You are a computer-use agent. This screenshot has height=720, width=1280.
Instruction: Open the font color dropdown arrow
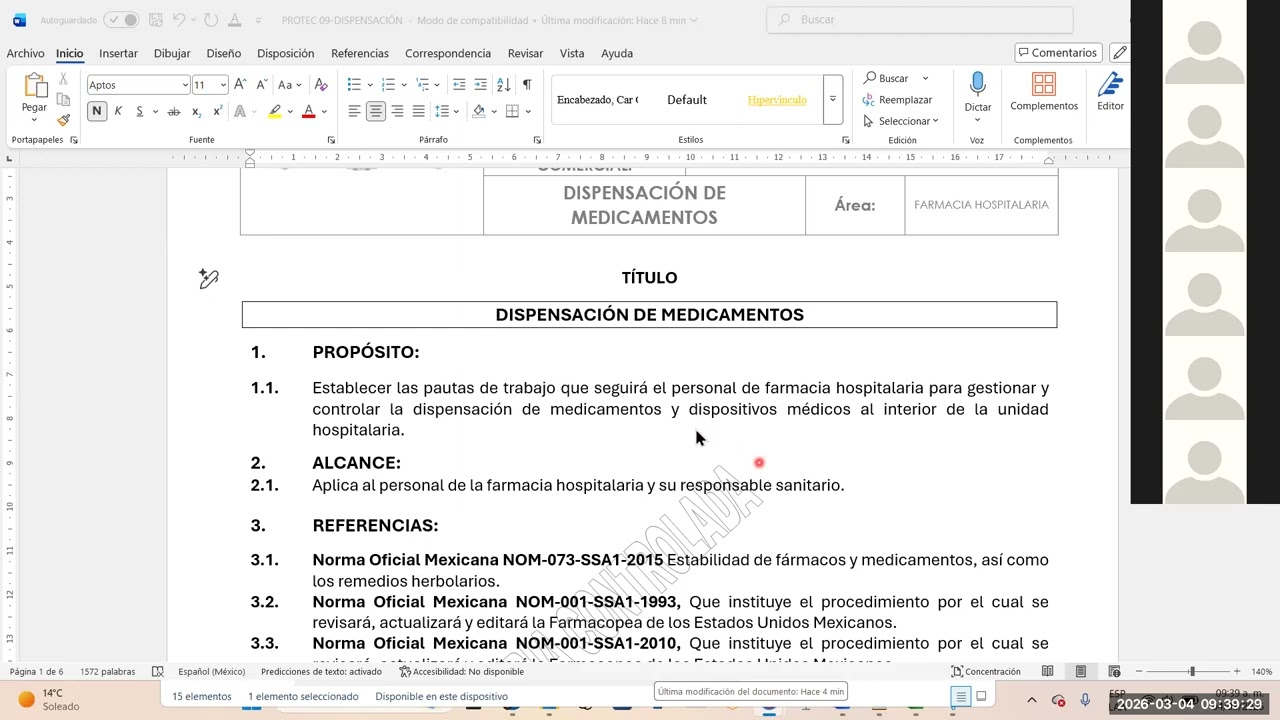324,111
